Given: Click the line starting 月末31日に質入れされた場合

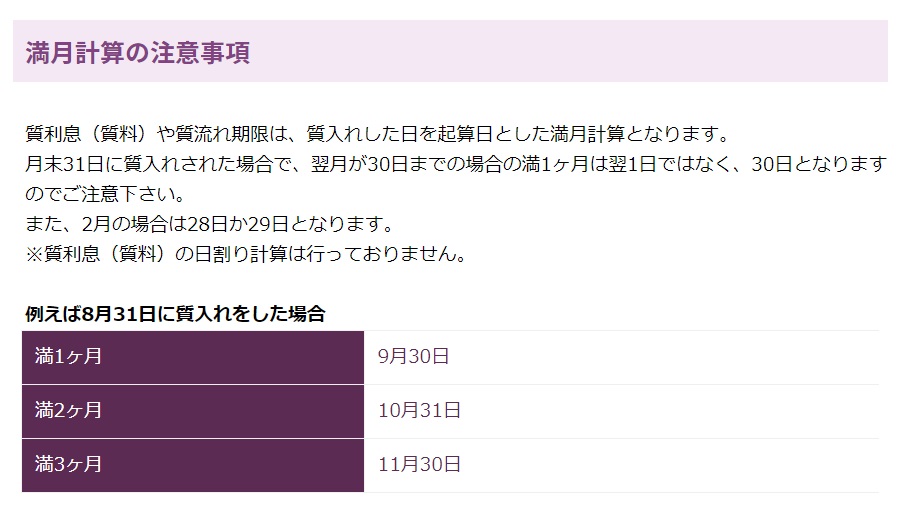Looking at the screenshot, I should pyautogui.click(x=456, y=164).
